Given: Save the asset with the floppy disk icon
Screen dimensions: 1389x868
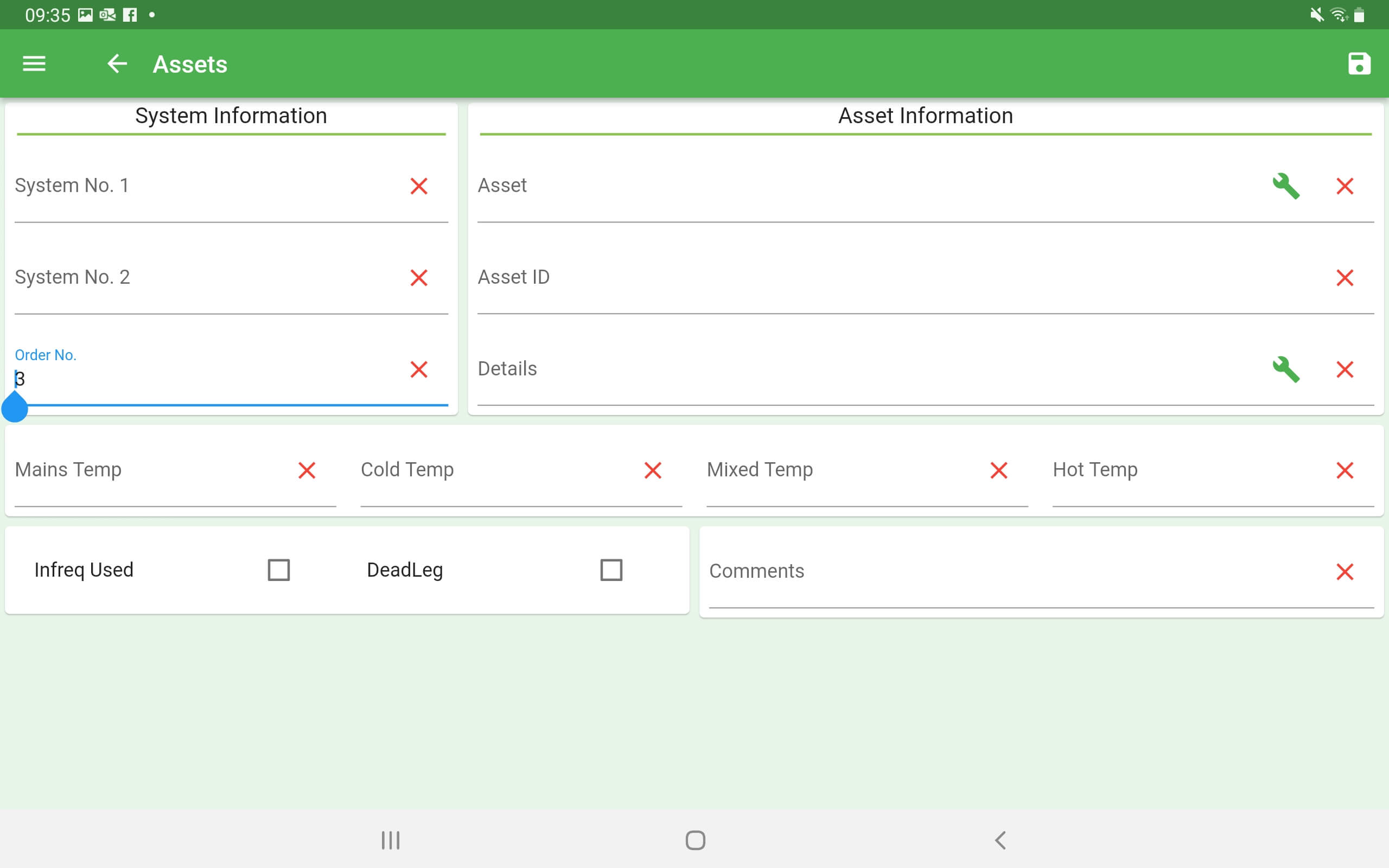Looking at the screenshot, I should tap(1359, 63).
